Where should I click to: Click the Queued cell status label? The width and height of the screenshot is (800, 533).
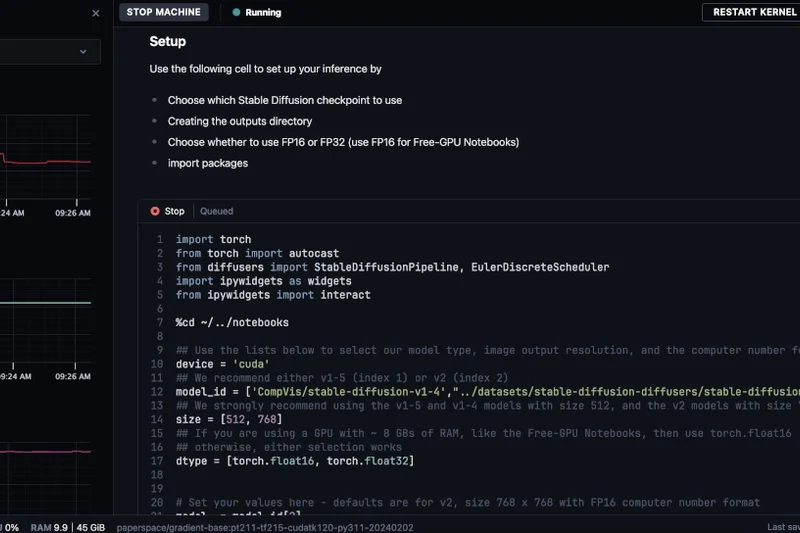pyautogui.click(x=217, y=211)
